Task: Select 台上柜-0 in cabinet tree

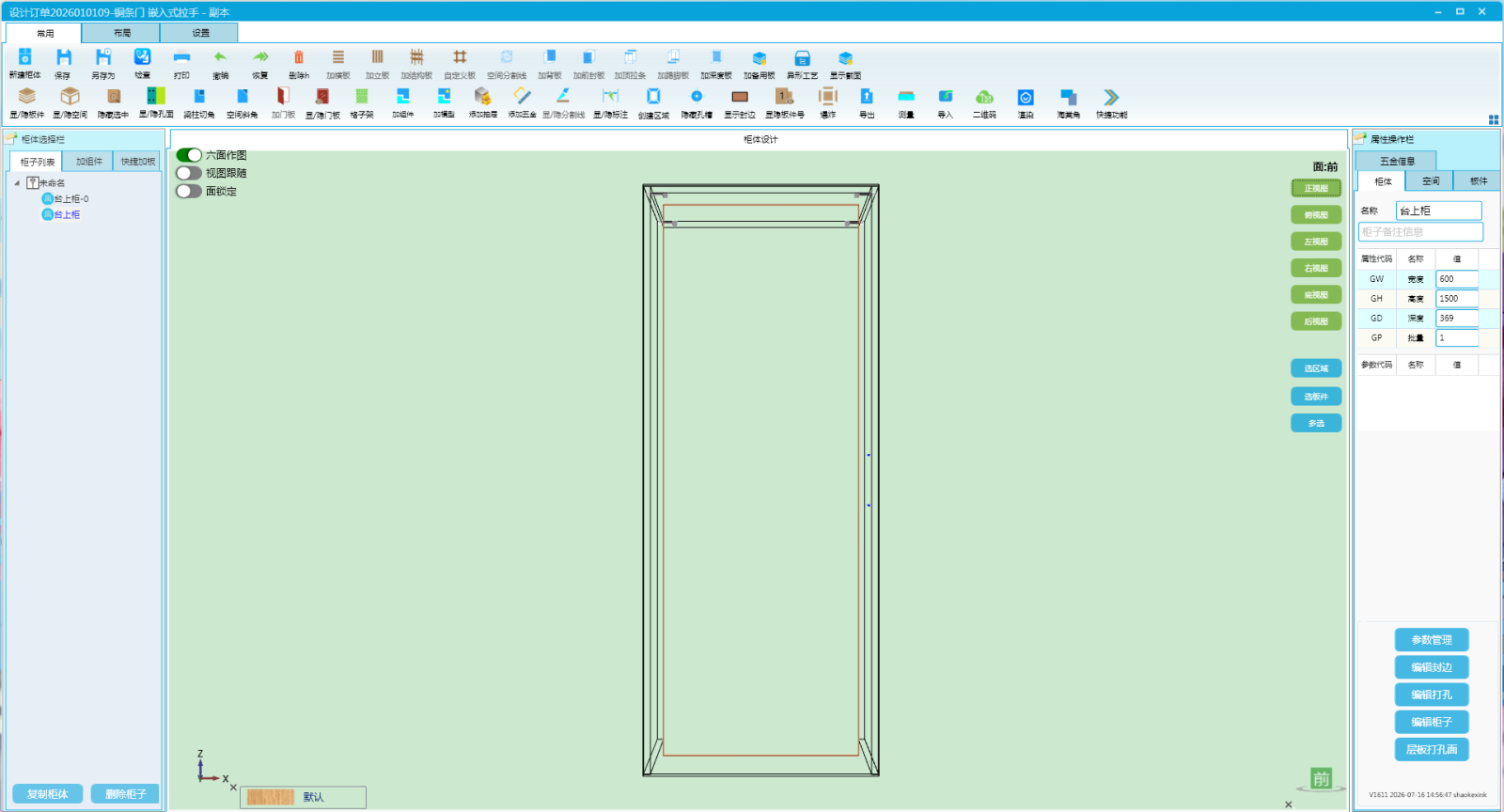Action: pyautogui.click(x=70, y=199)
